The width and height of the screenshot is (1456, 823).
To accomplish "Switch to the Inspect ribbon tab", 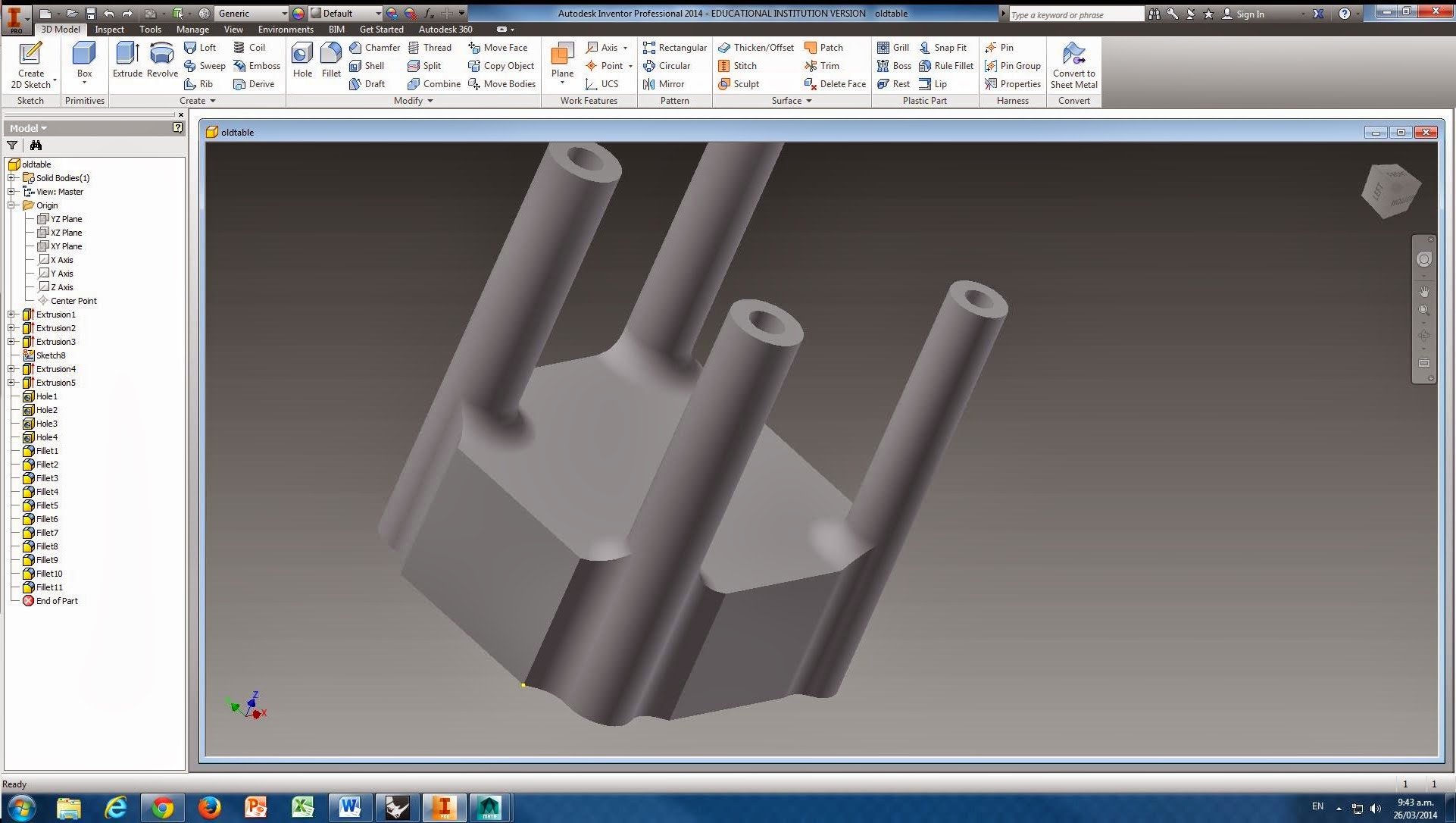I will pos(109,30).
